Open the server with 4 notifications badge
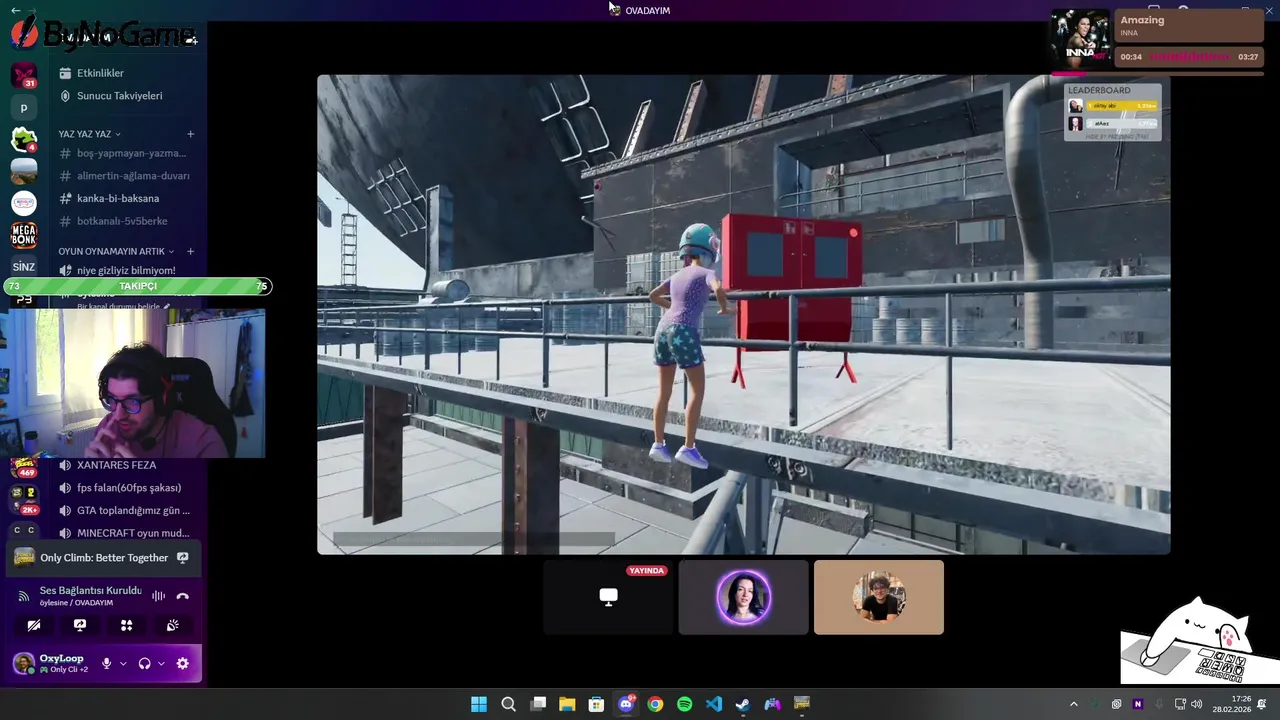Viewport: 1280px width, 720px height. (x=24, y=139)
